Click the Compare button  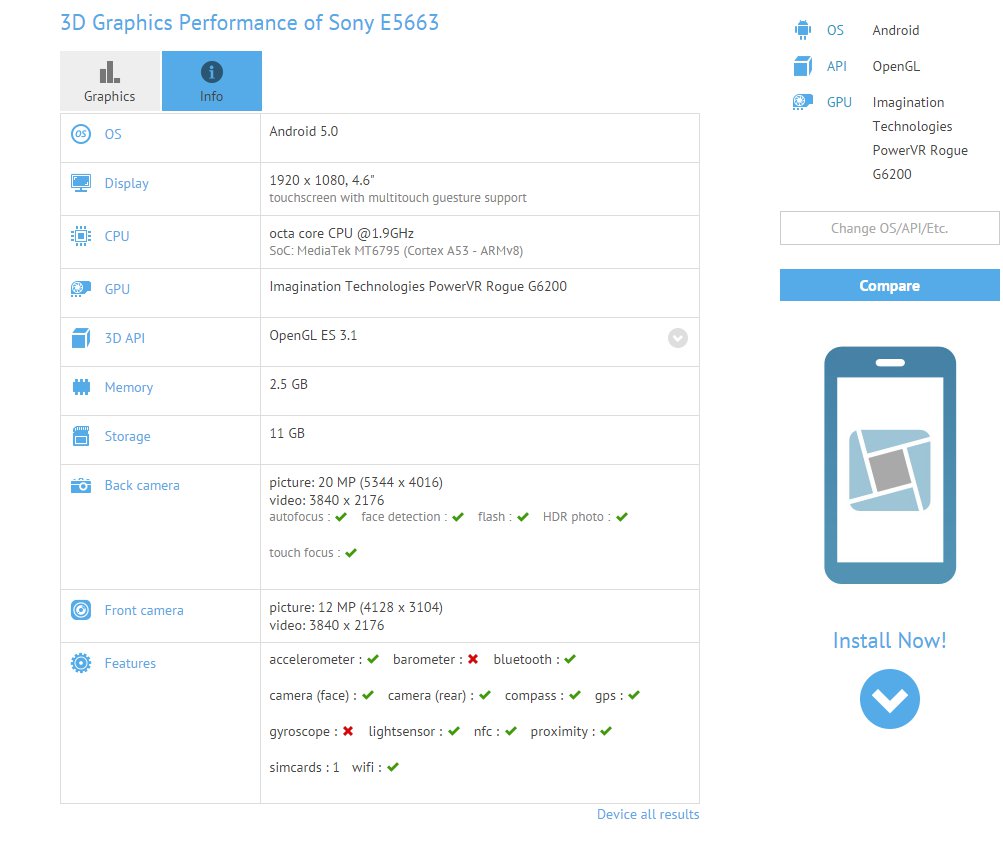click(889, 285)
